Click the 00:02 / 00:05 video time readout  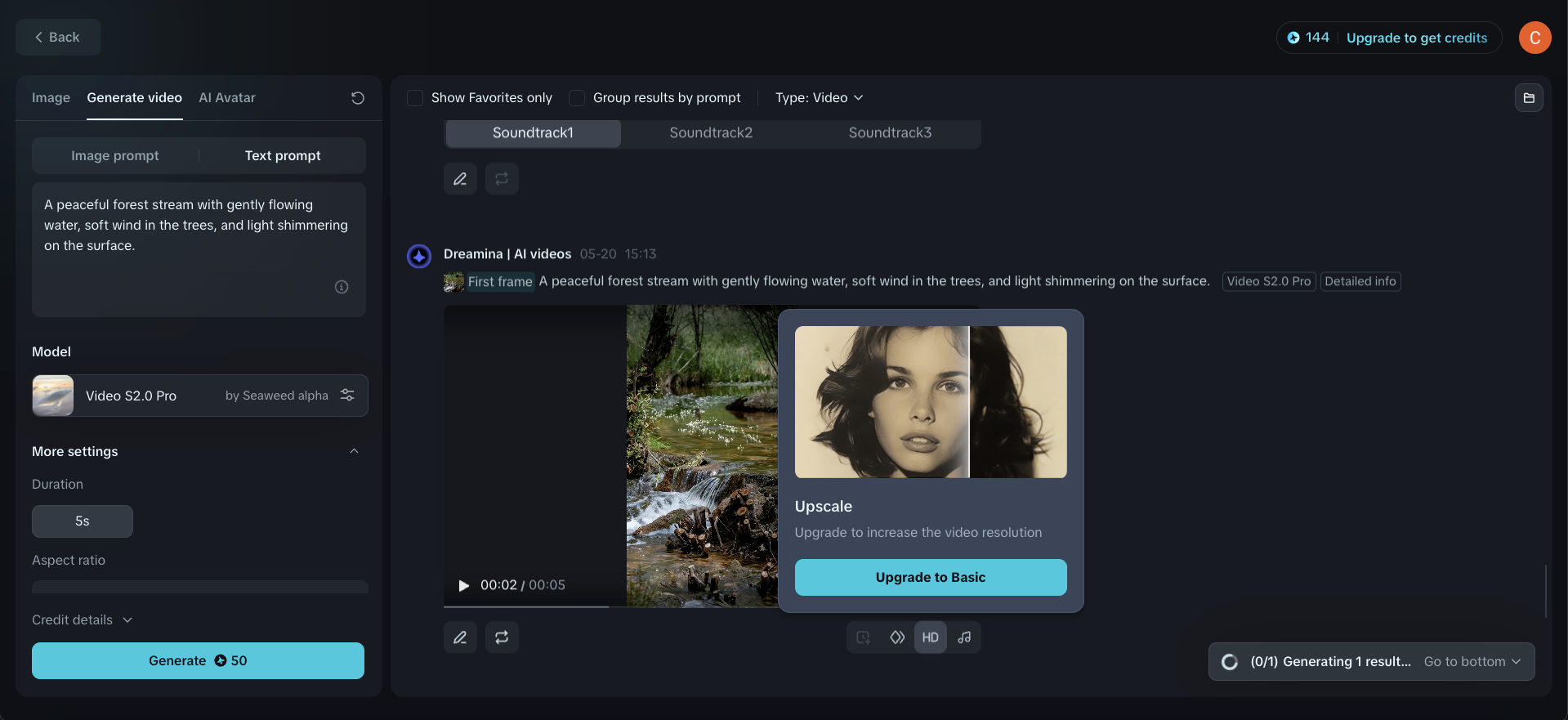(523, 585)
